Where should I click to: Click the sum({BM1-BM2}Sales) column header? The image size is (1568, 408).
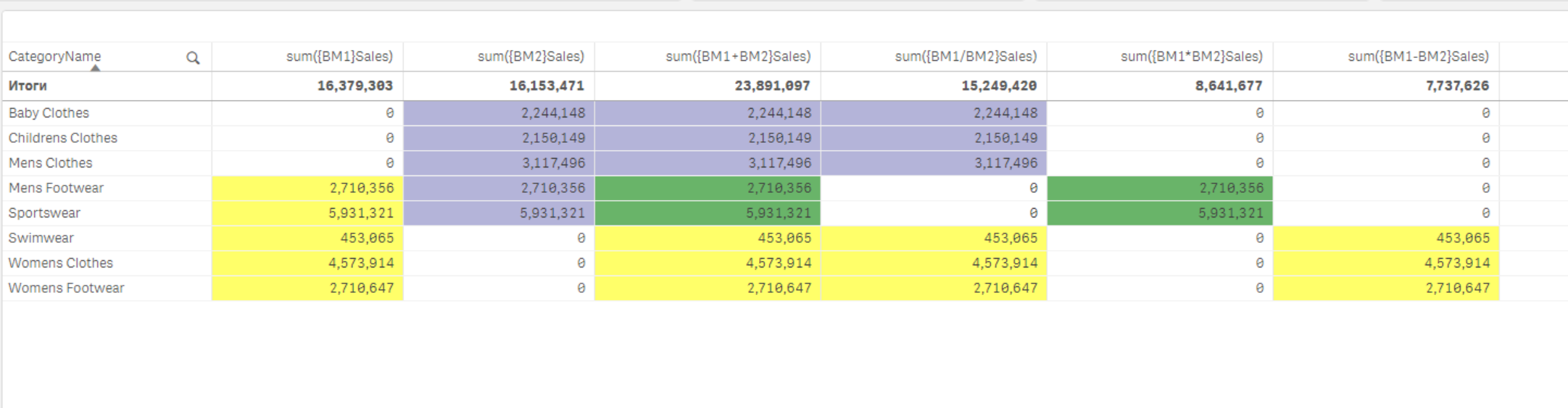pyautogui.click(x=1418, y=57)
